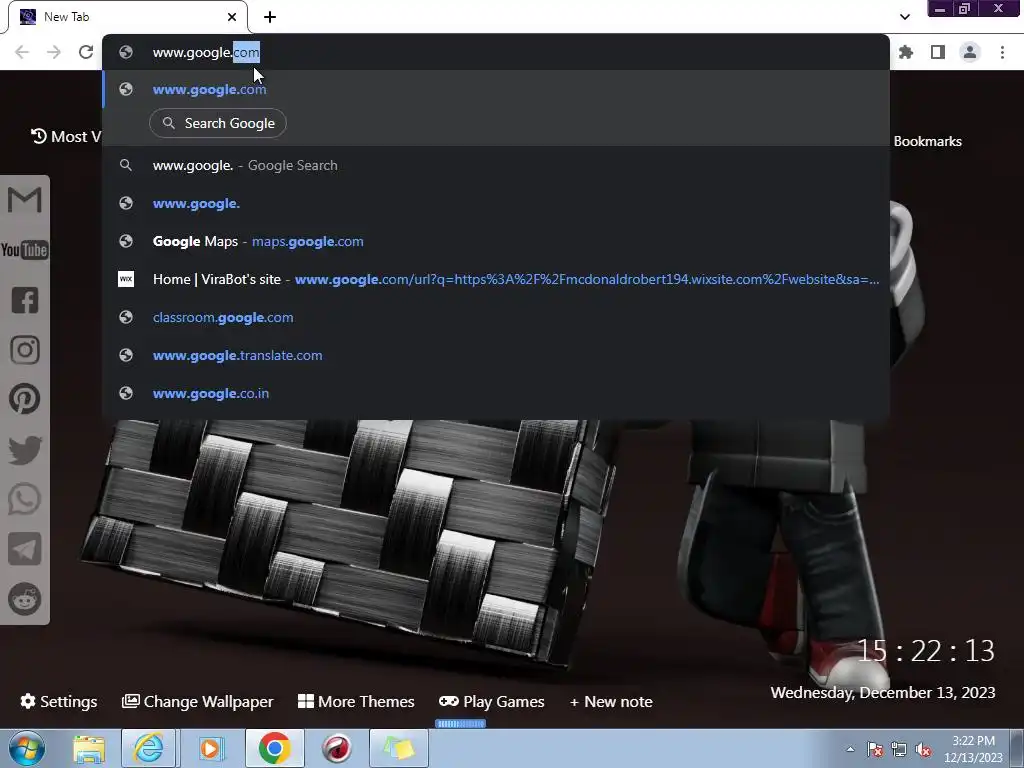1024x768 pixels.
Task: Open the Extensions puzzle icon
Action: (906, 52)
